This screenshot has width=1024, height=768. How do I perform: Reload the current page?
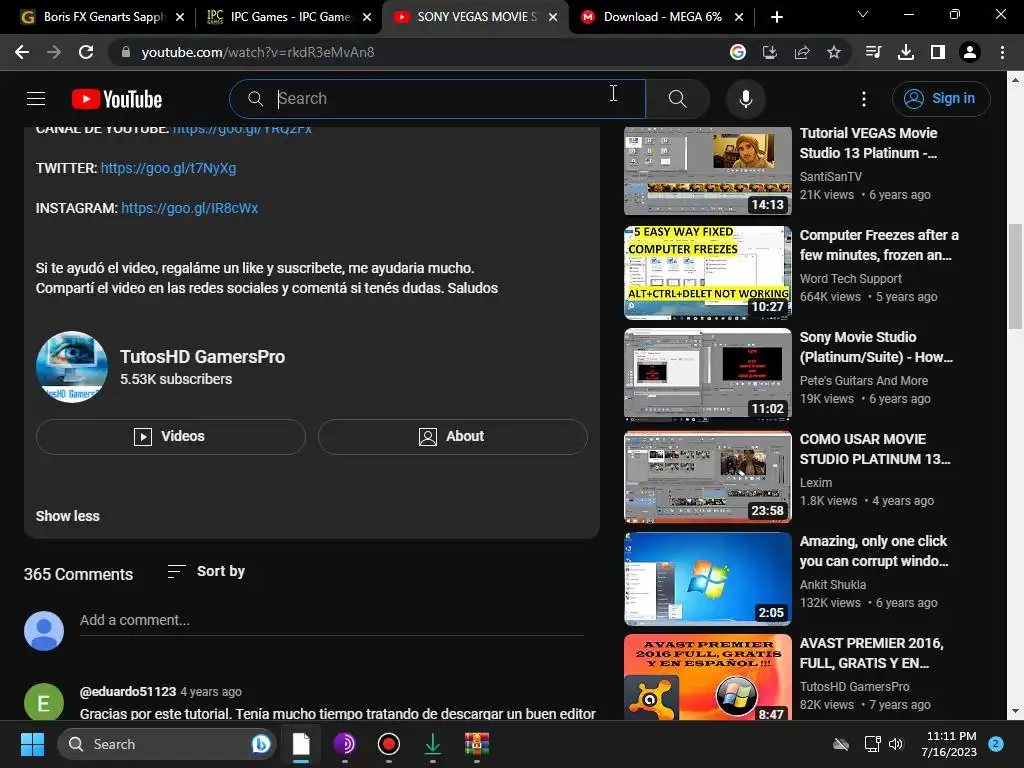pyautogui.click(x=86, y=52)
